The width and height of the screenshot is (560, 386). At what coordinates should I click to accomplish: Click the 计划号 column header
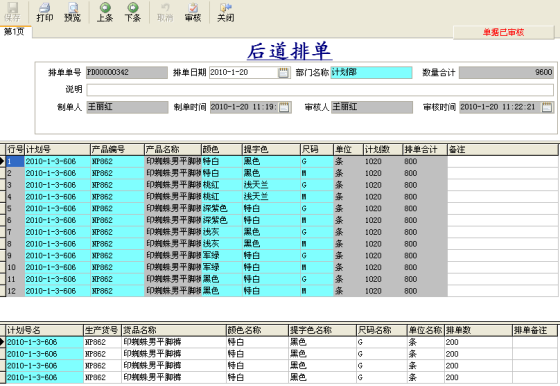coord(57,150)
